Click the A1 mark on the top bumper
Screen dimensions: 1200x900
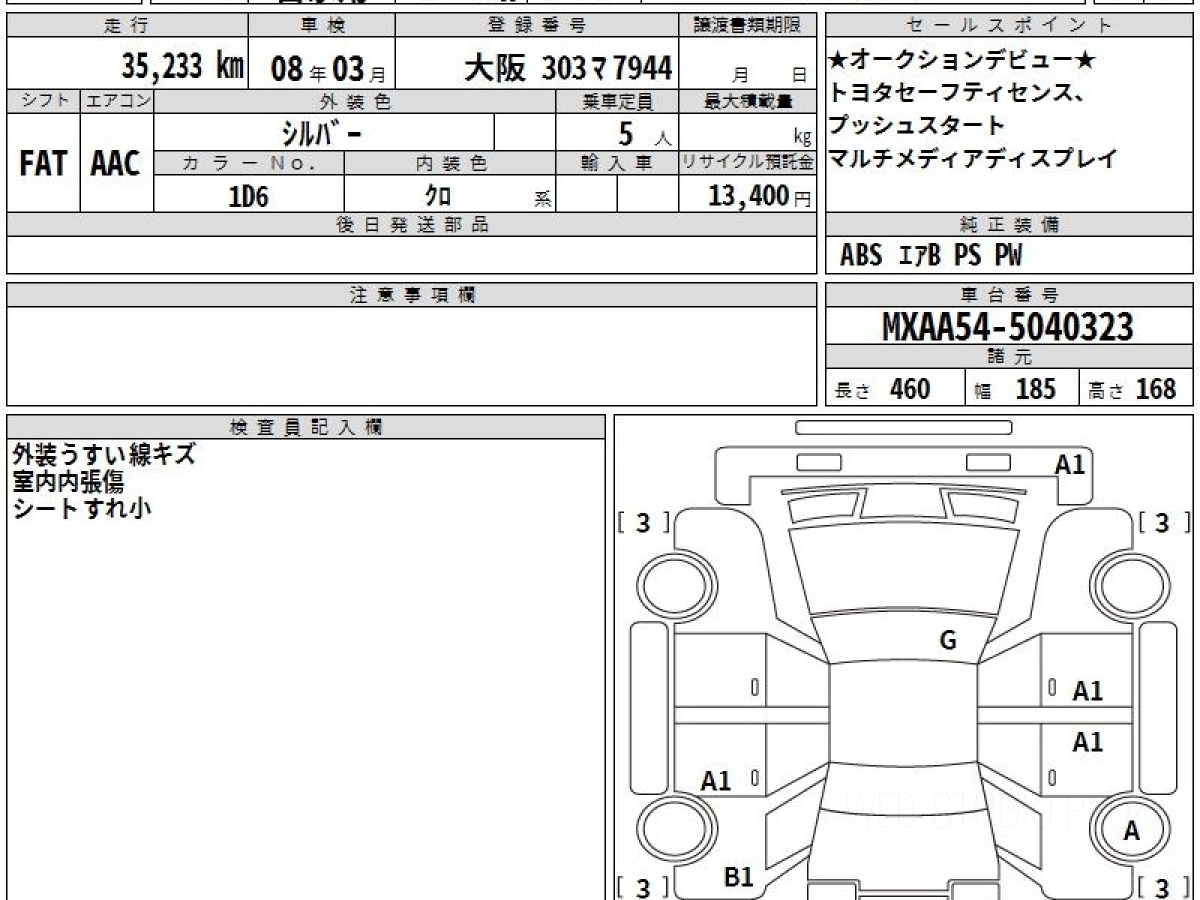pos(1070,464)
